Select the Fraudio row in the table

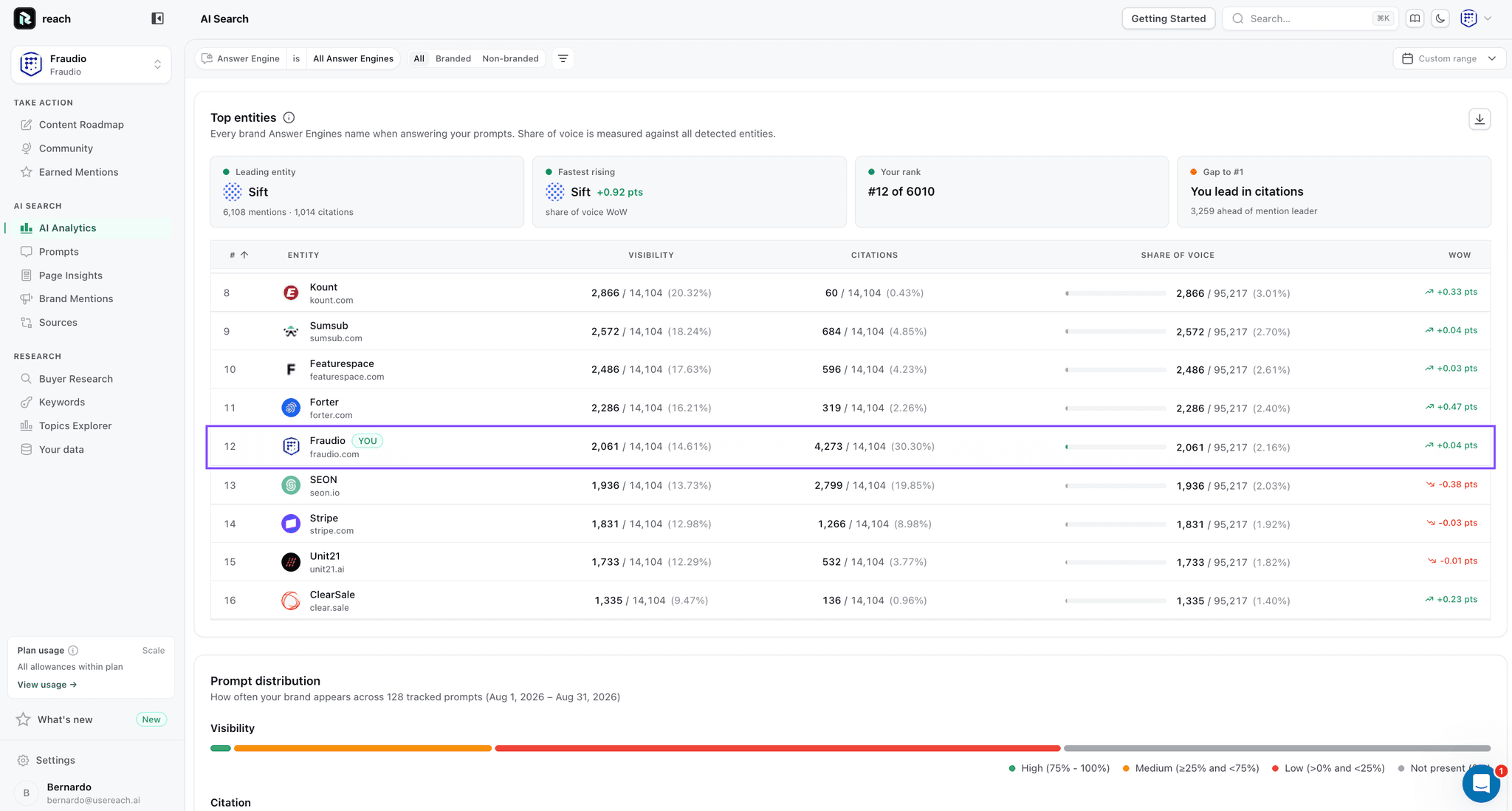coord(850,447)
